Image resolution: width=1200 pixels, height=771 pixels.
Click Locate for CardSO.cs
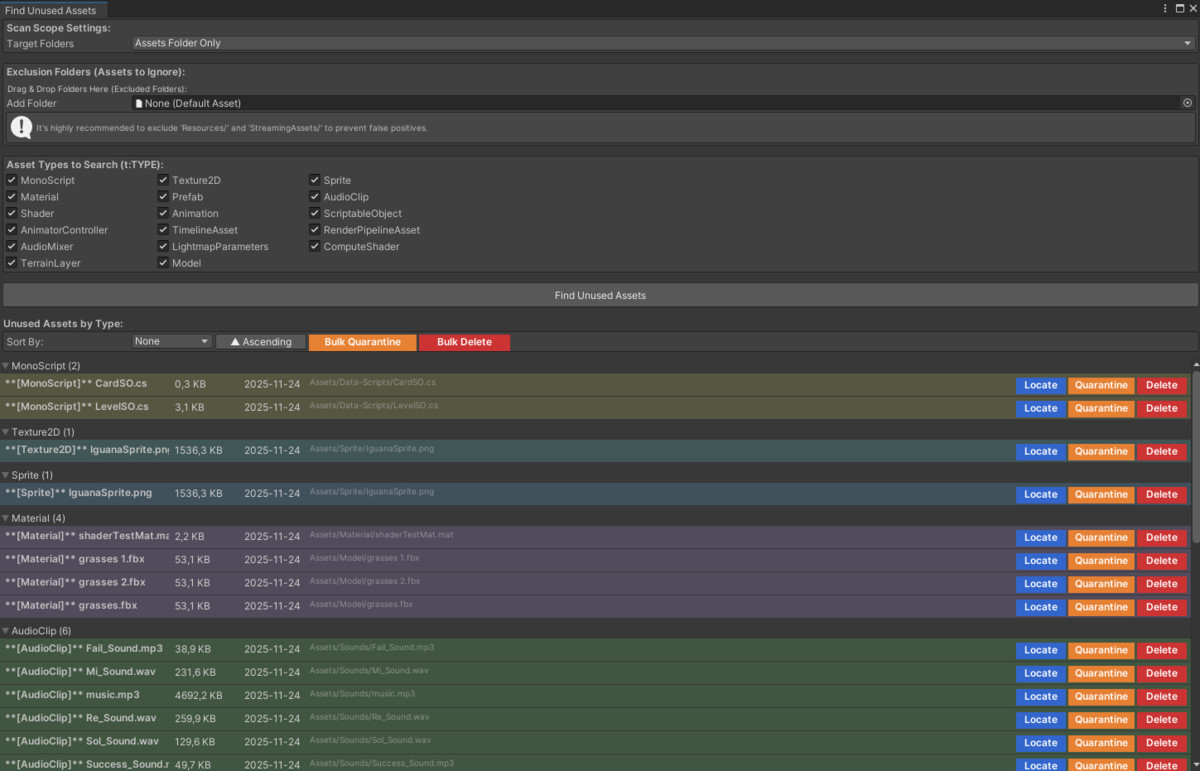click(1040, 385)
